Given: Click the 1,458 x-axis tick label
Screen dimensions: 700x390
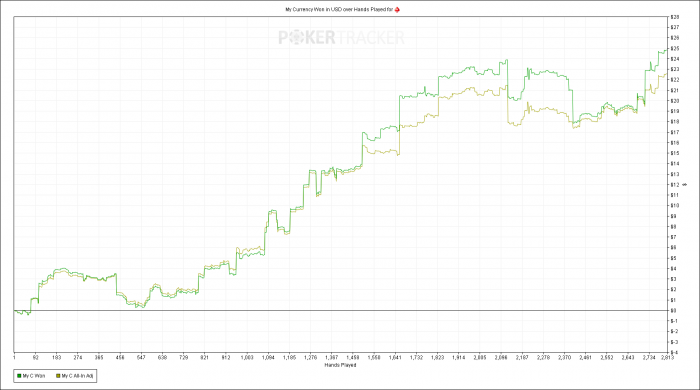Looking at the screenshot, I should [x=353, y=357].
